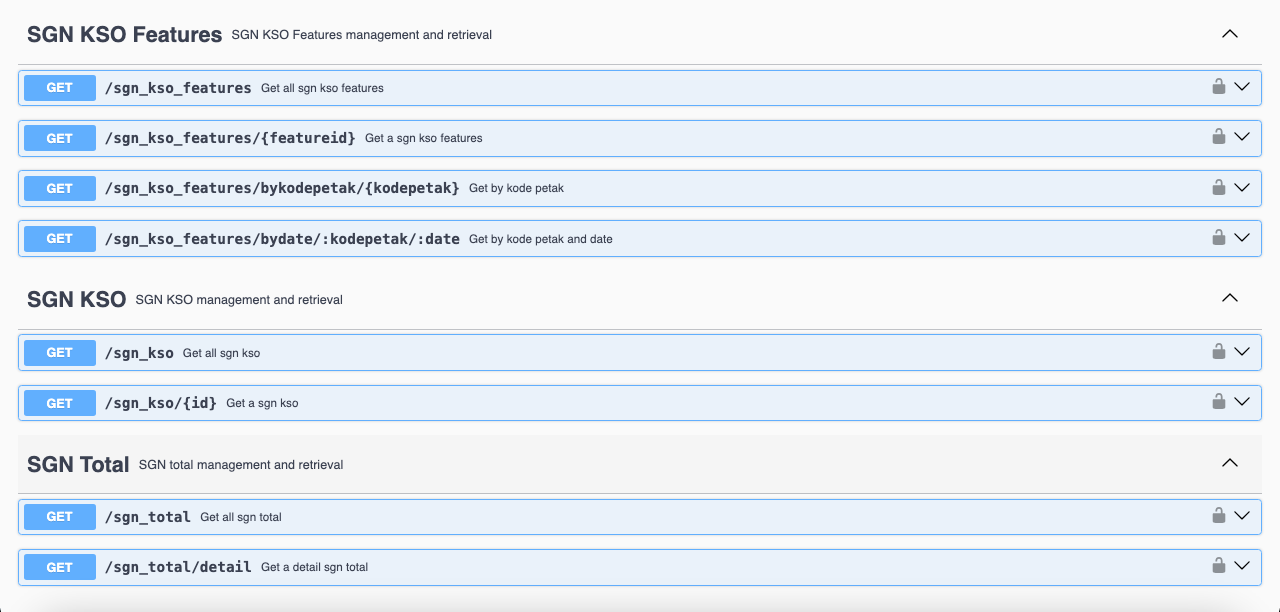Open the SGN Total heading link
1280x612 pixels.
click(78, 464)
